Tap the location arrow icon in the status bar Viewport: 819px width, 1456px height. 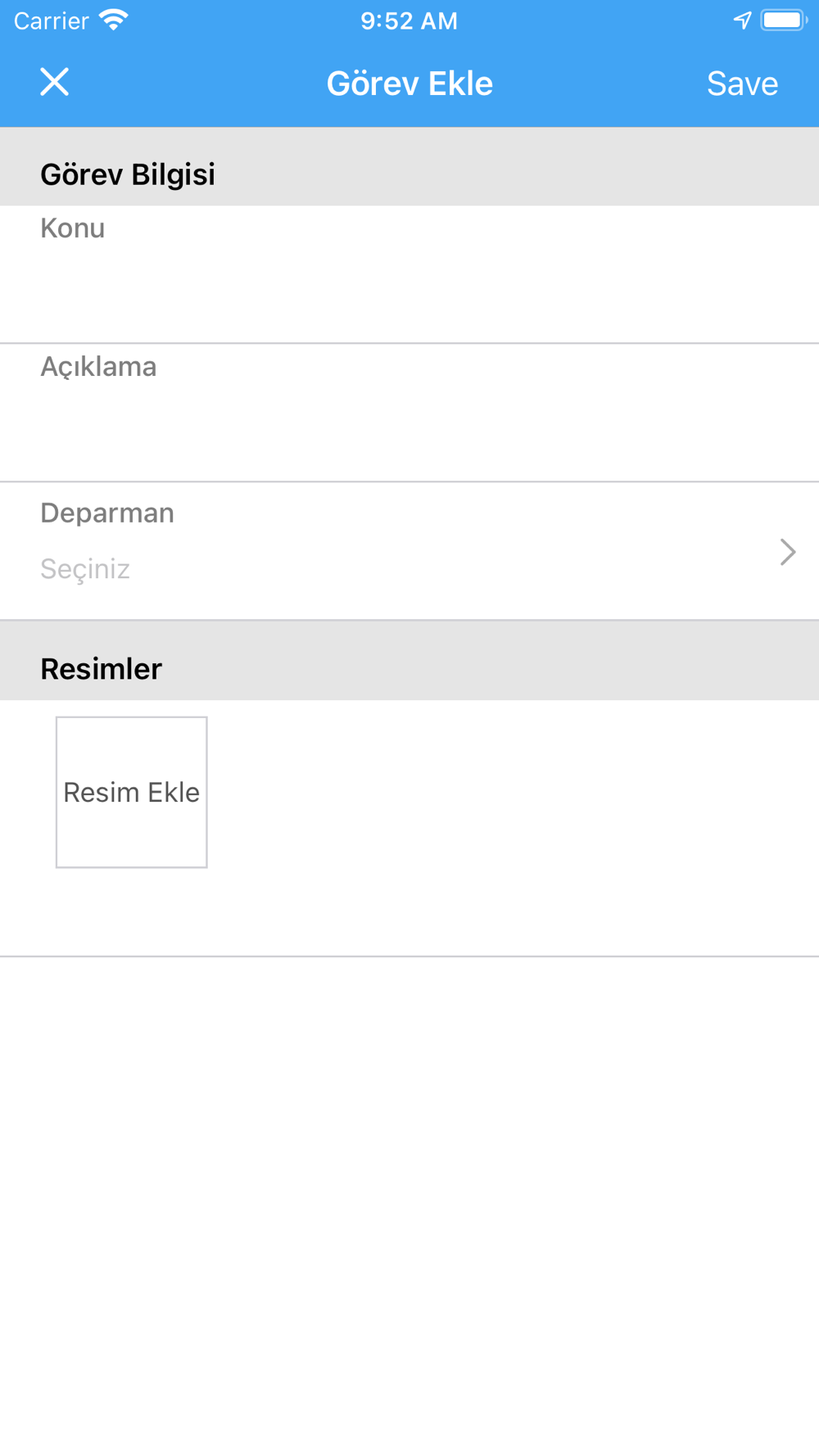point(742,20)
